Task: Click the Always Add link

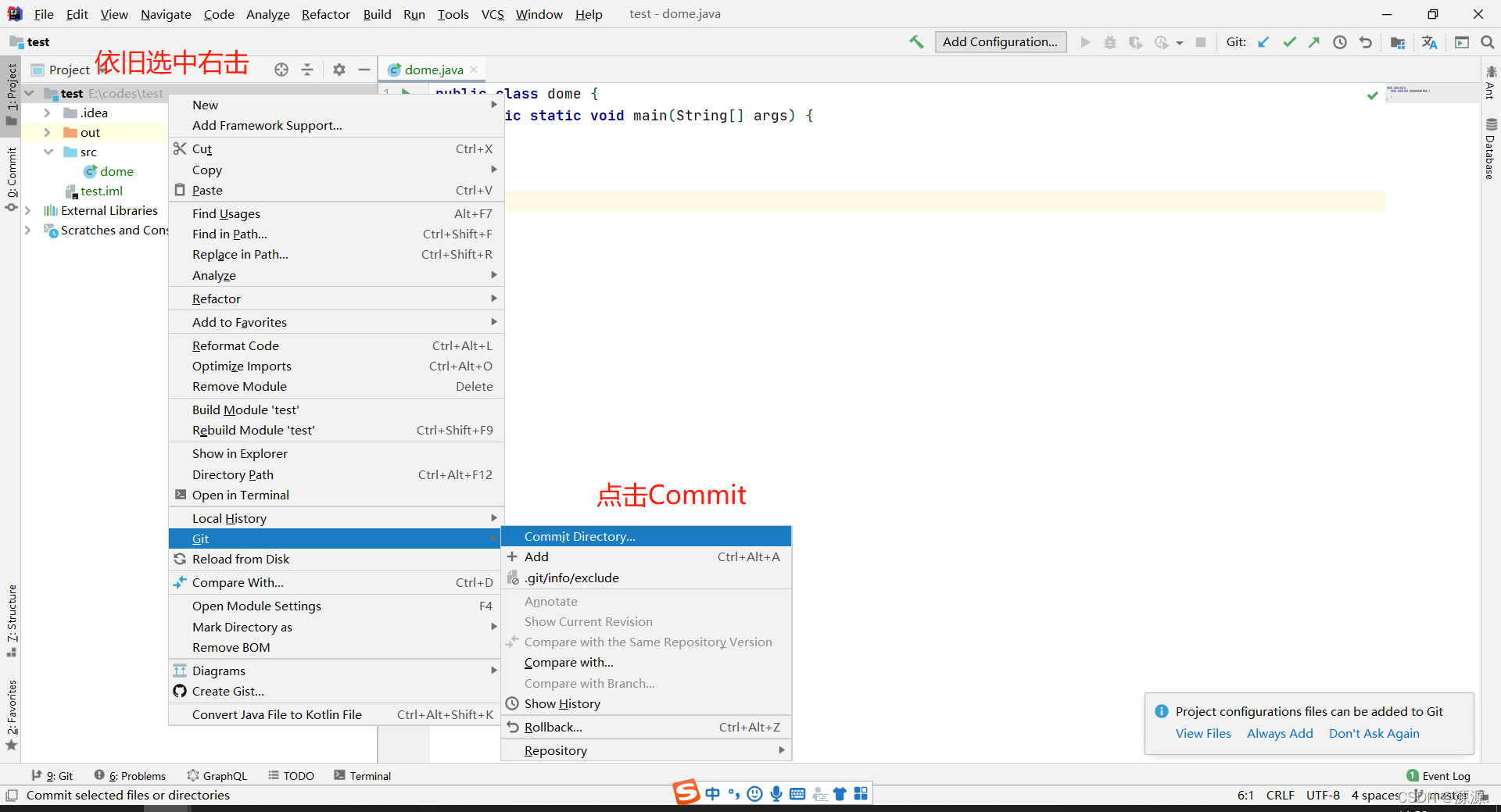Action: click(x=1280, y=733)
